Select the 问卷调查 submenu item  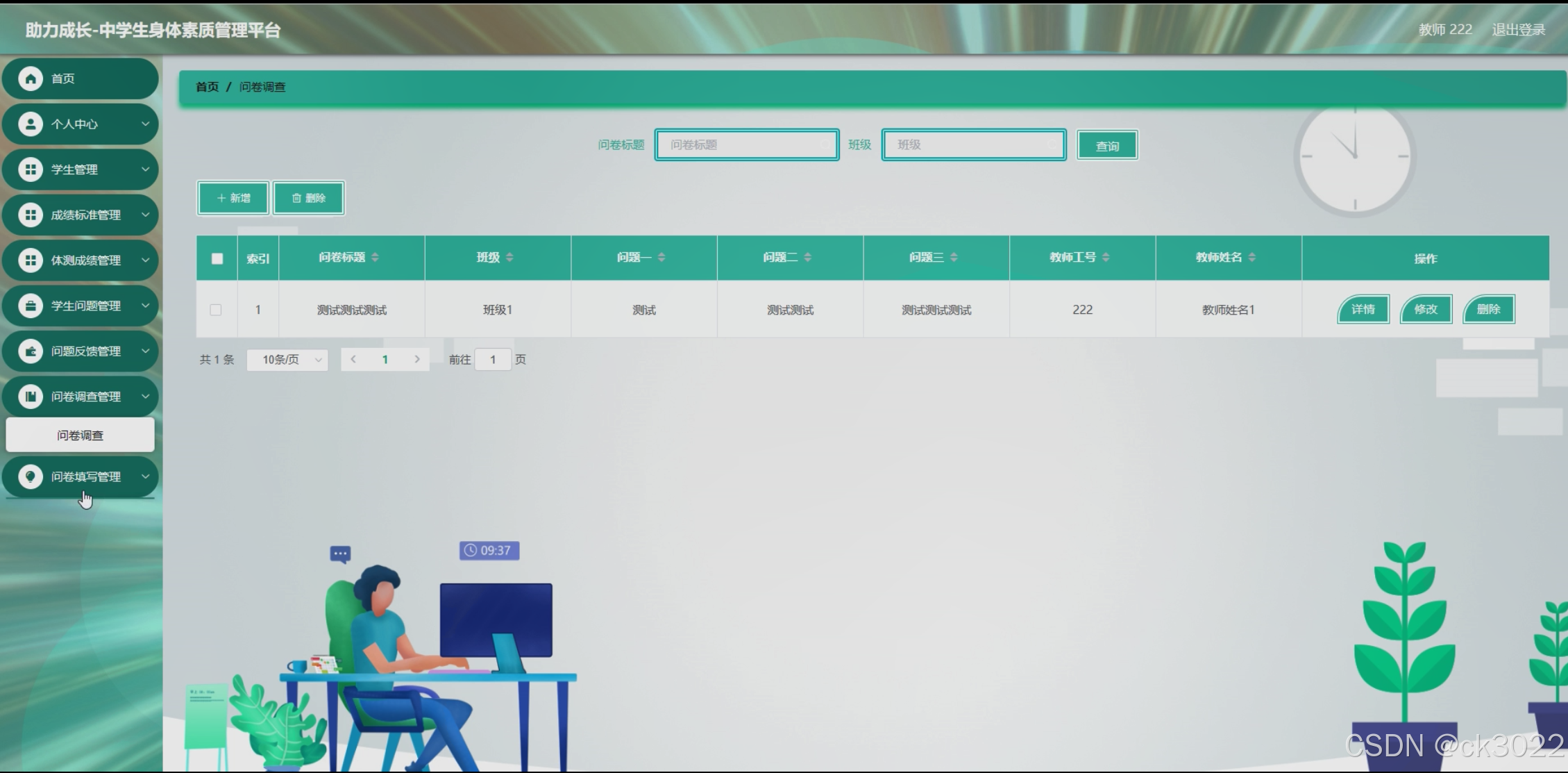click(80, 435)
